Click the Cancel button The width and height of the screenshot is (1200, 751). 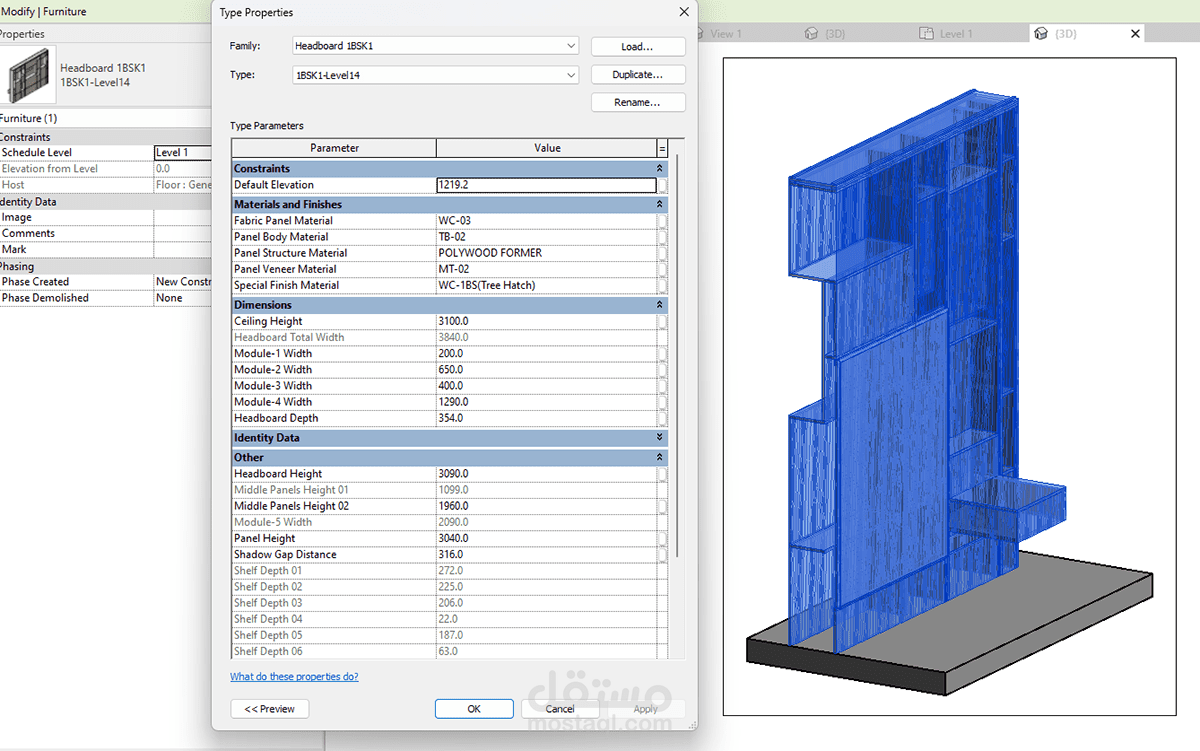(560, 708)
